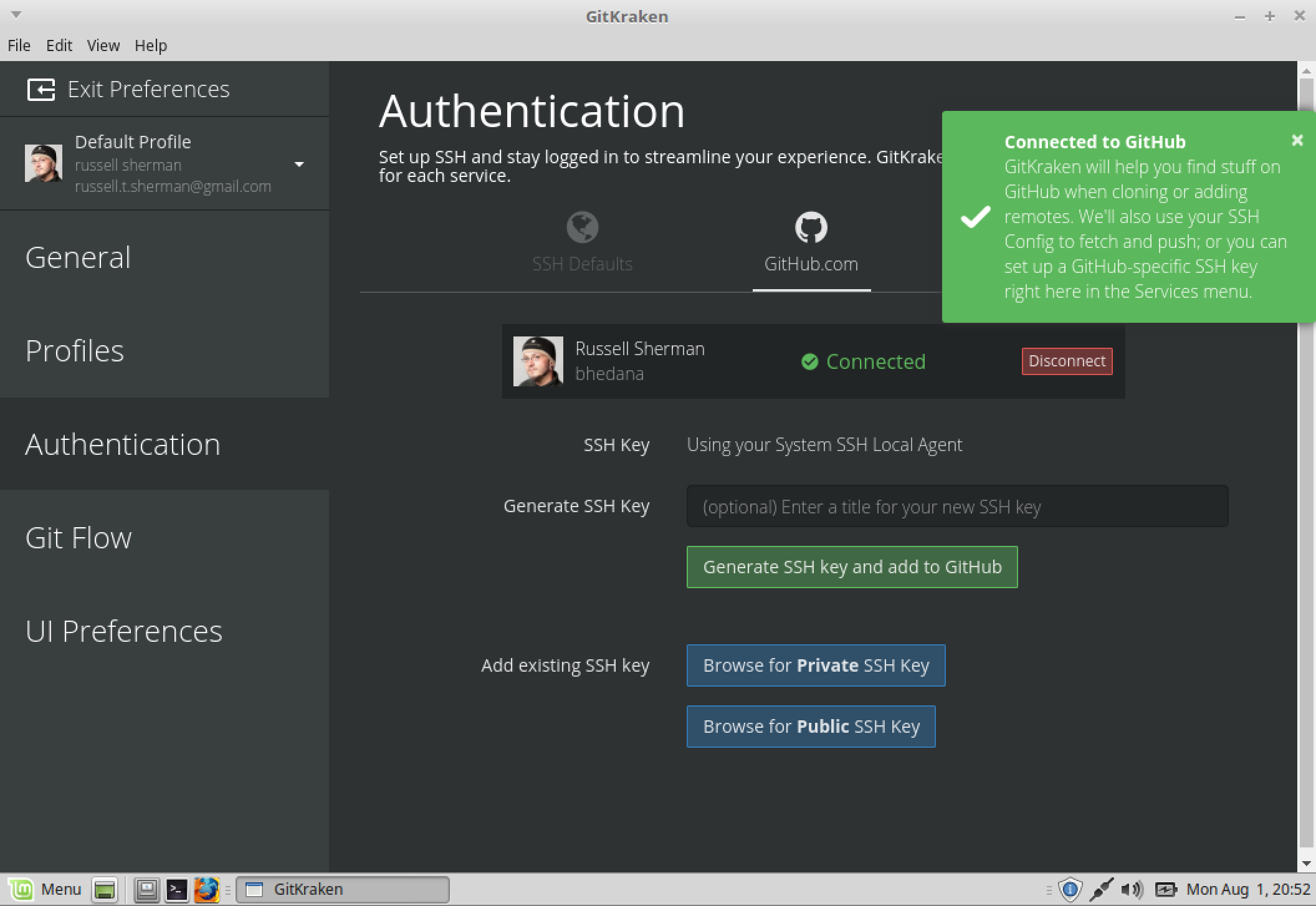
Task: Open the Help menu
Action: pyautogui.click(x=151, y=45)
